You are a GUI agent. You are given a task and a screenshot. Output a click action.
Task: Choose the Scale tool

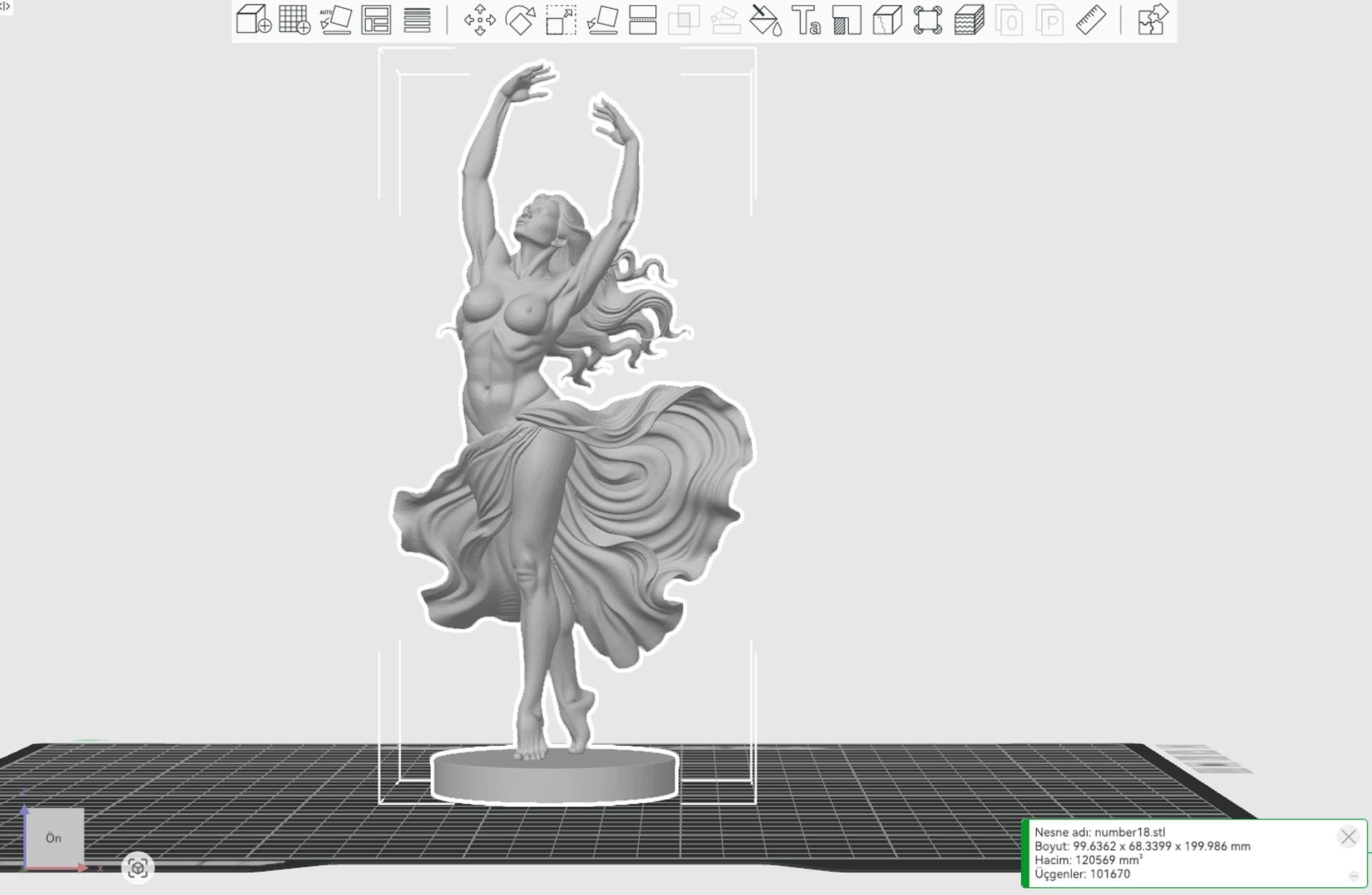tap(561, 20)
